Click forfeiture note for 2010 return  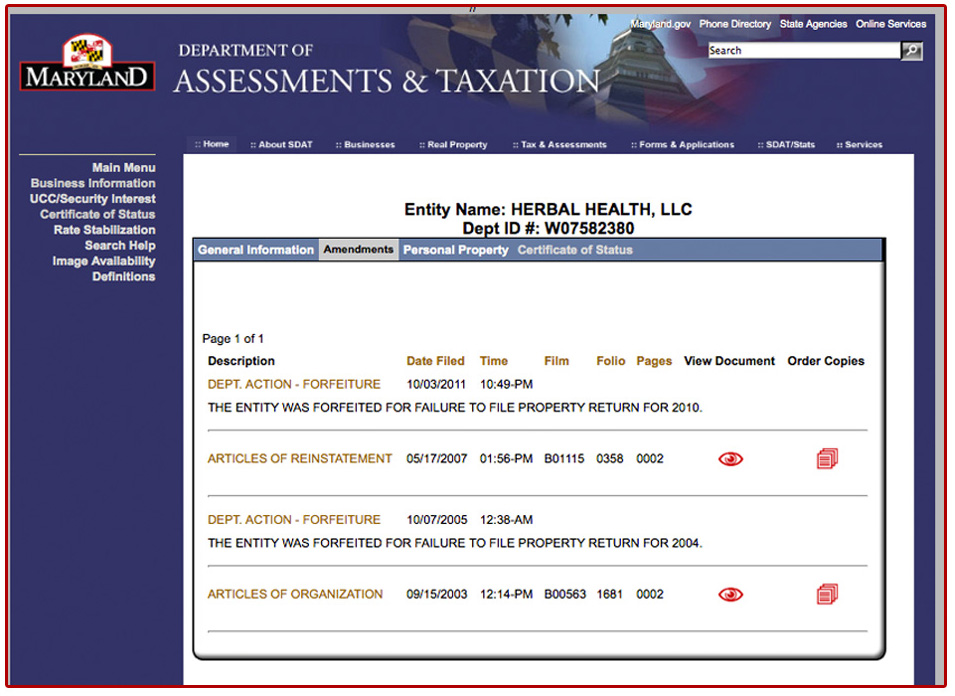455,407
